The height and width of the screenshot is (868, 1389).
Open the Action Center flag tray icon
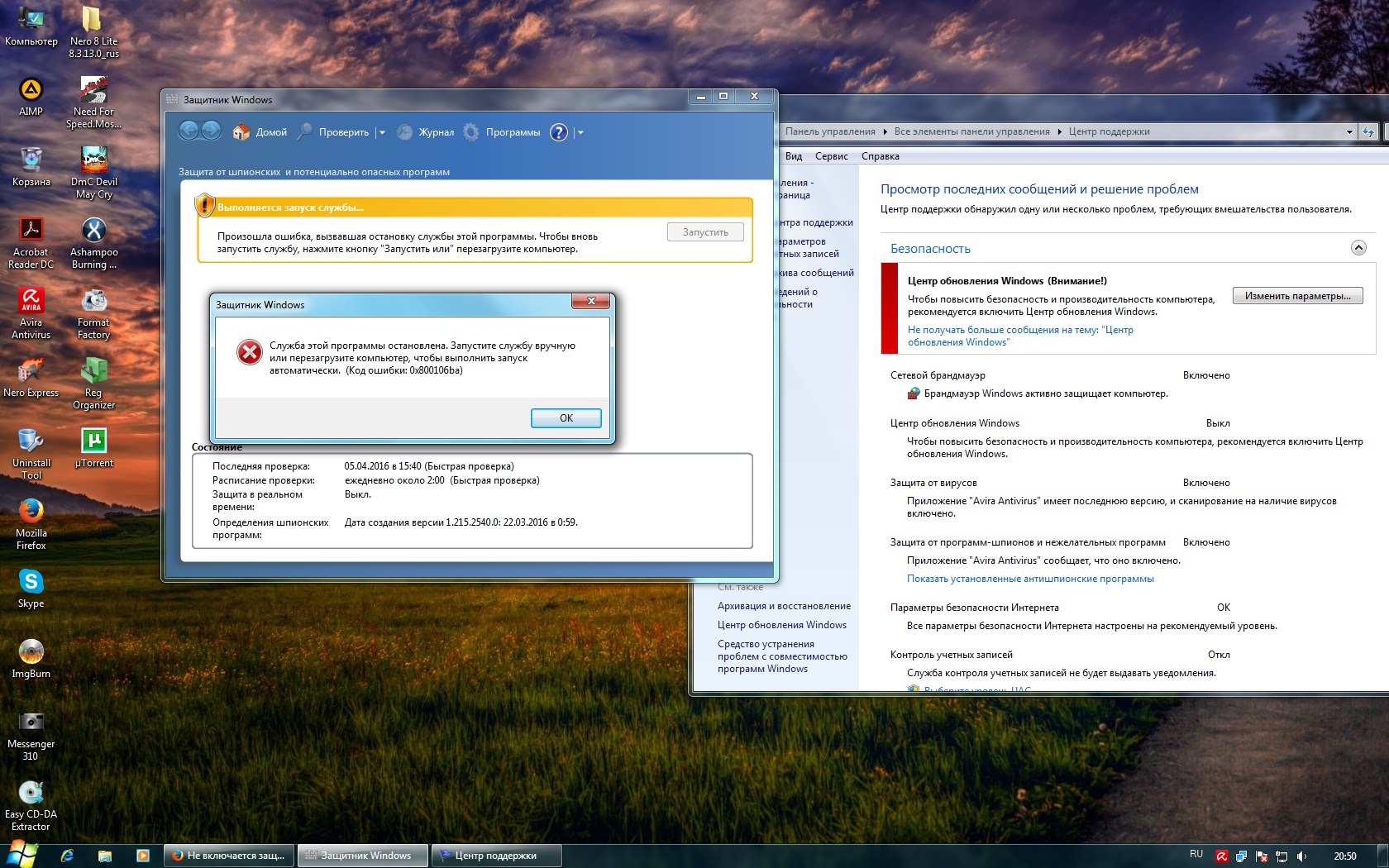(x=1262, y=856)
